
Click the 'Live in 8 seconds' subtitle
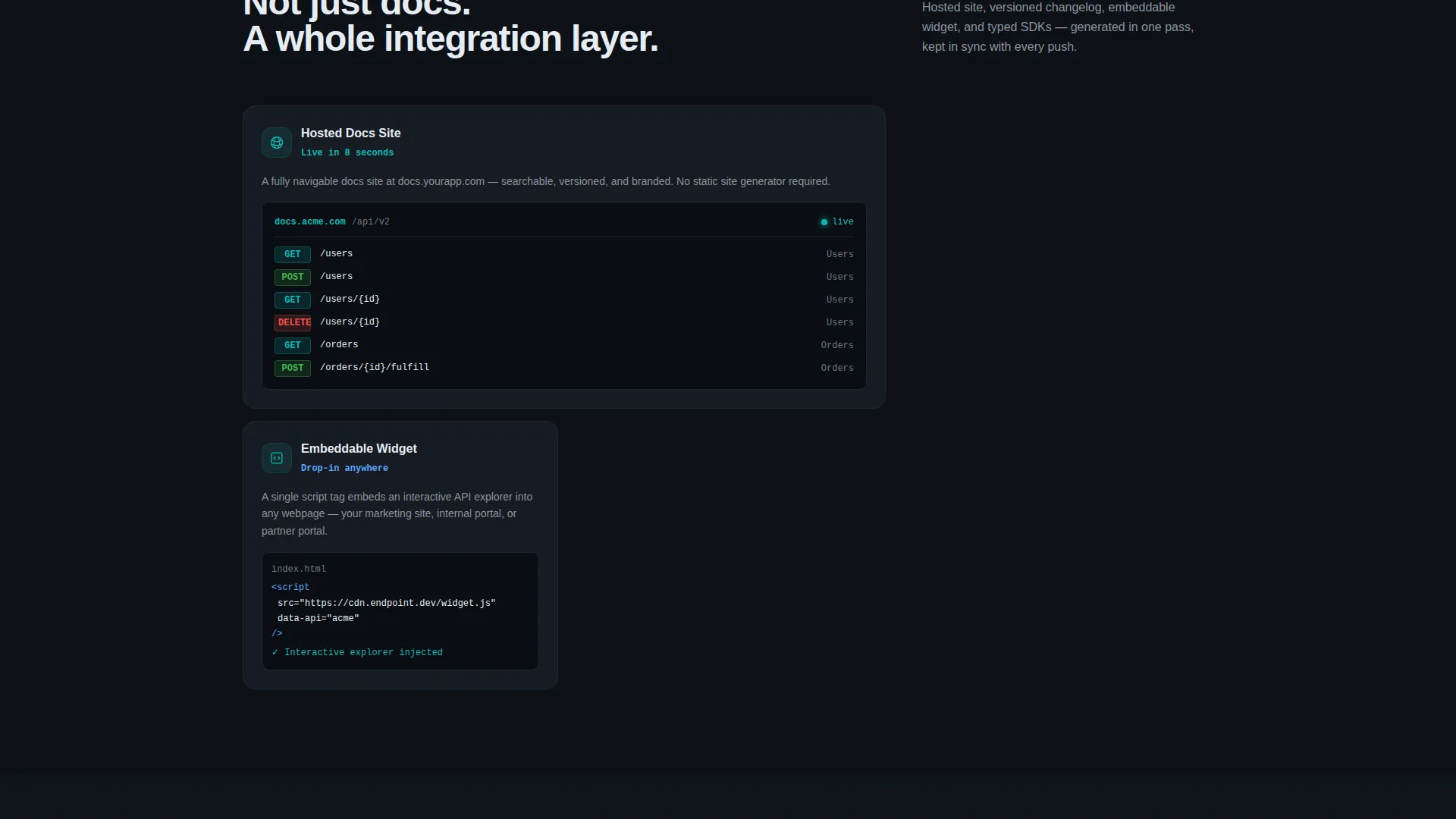[347, 152]
